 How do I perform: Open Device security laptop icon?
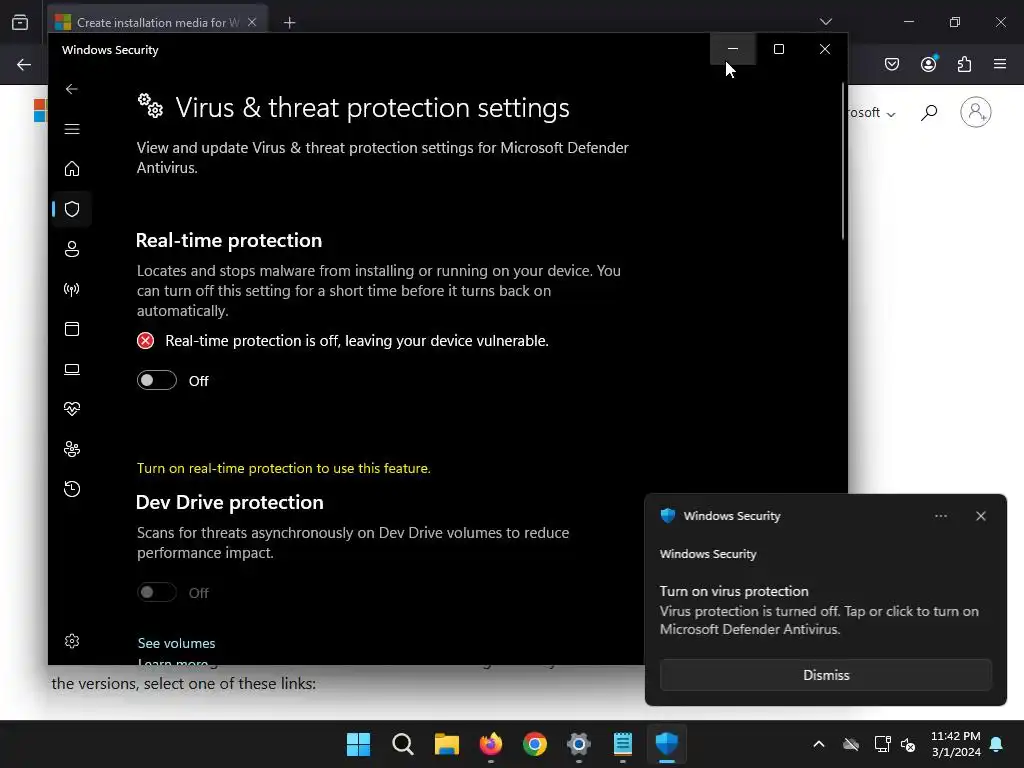tap(72, 370)
